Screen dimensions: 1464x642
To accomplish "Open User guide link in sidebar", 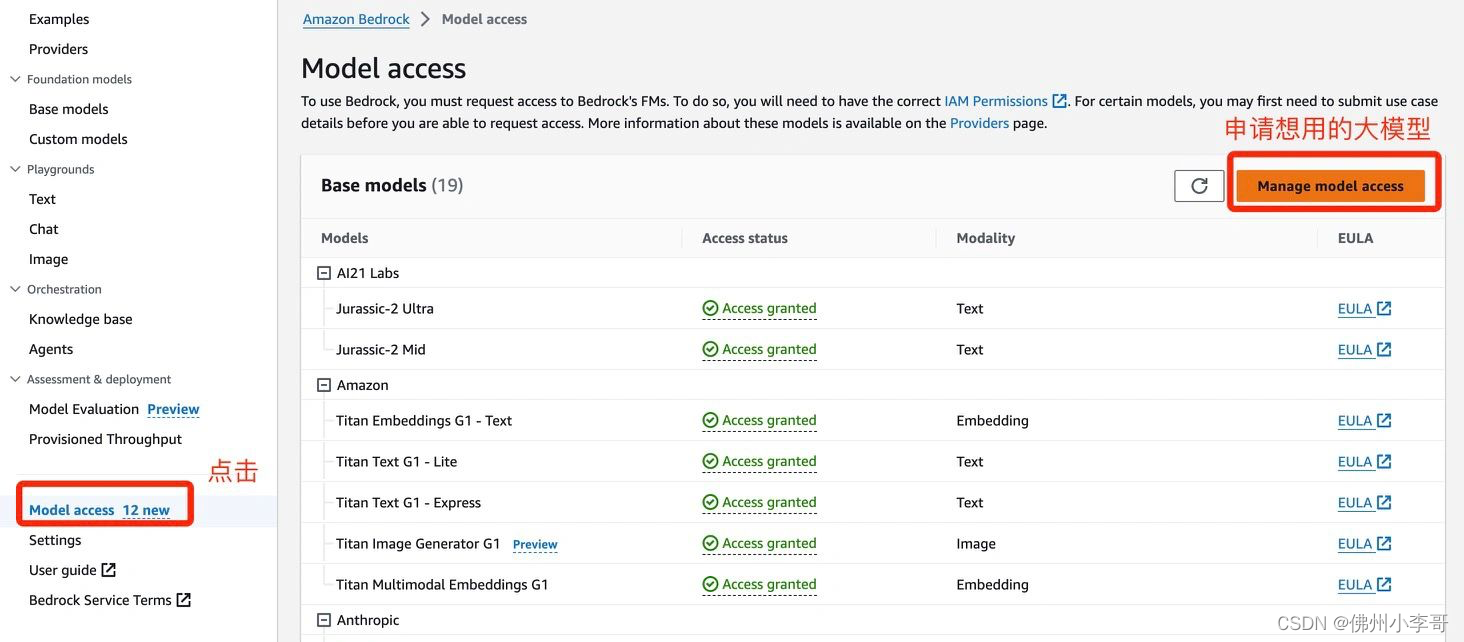I will coord(63,570).
